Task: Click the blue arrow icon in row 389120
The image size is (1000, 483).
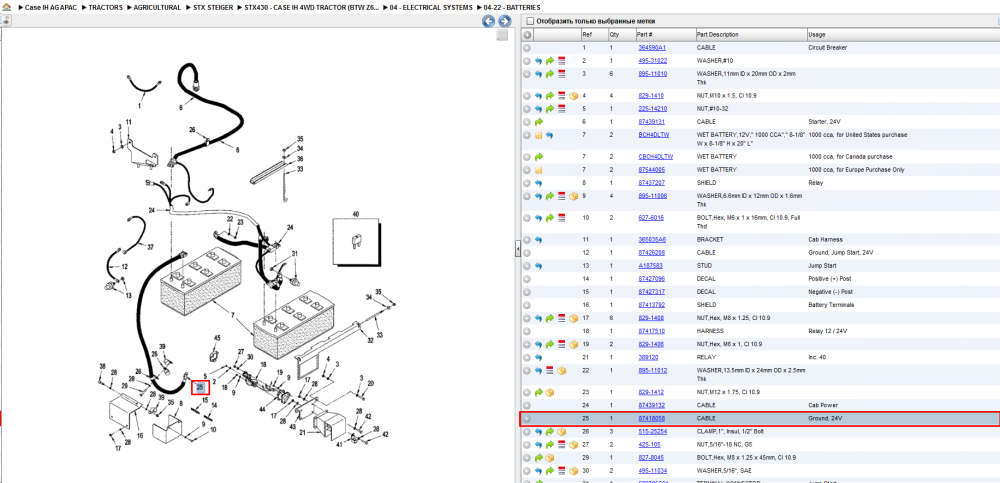Action: tap(539, 357)
